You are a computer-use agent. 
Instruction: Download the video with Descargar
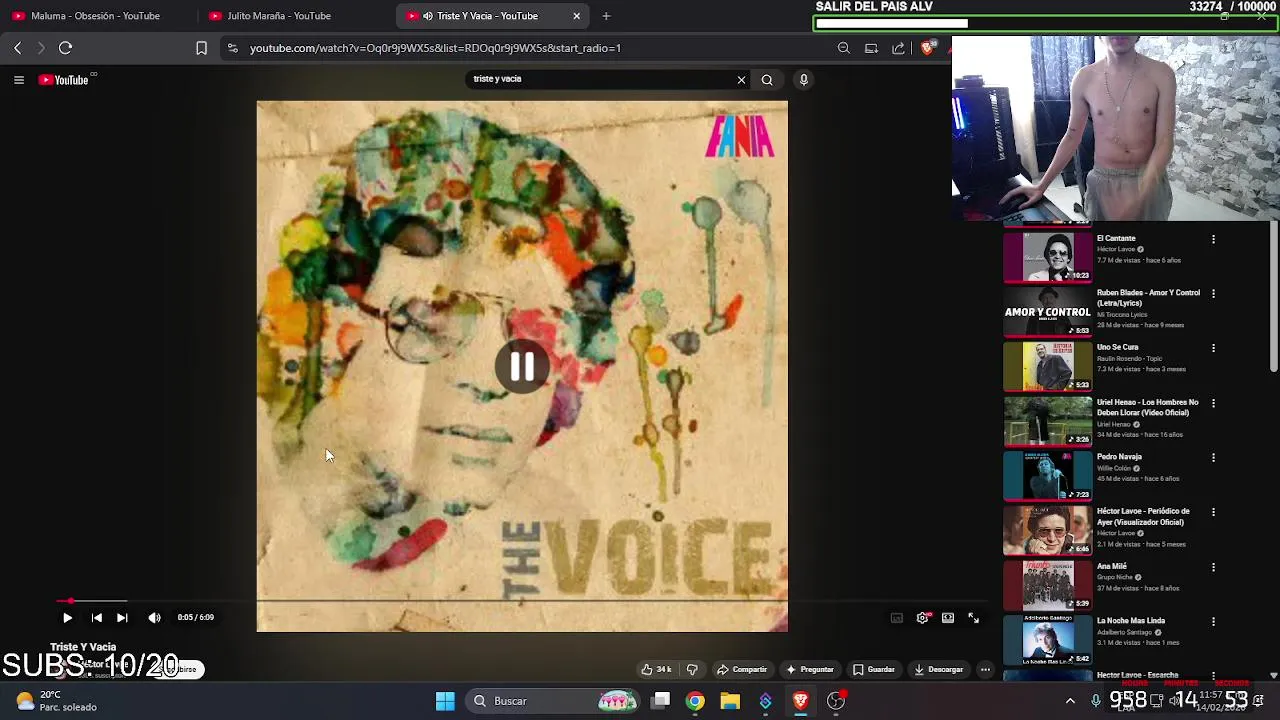[939, 669]
